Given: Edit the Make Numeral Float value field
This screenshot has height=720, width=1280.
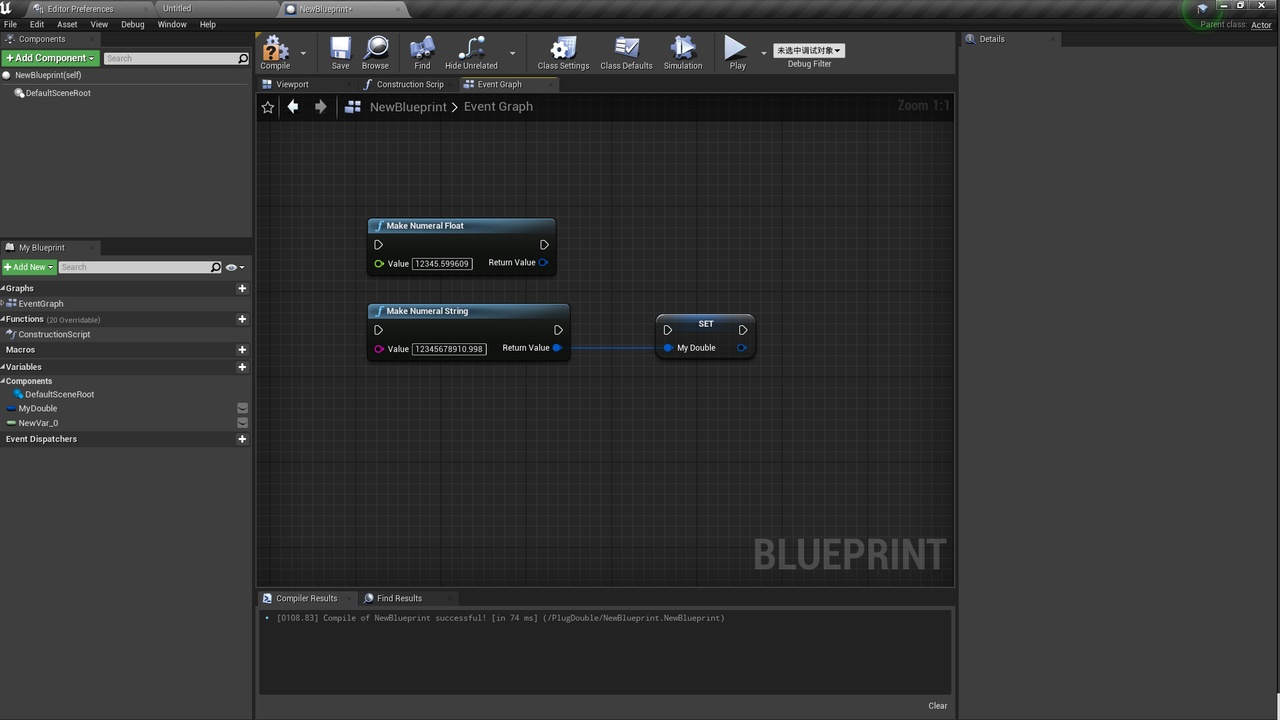Looking at the screenshot, I should point(442,264).
